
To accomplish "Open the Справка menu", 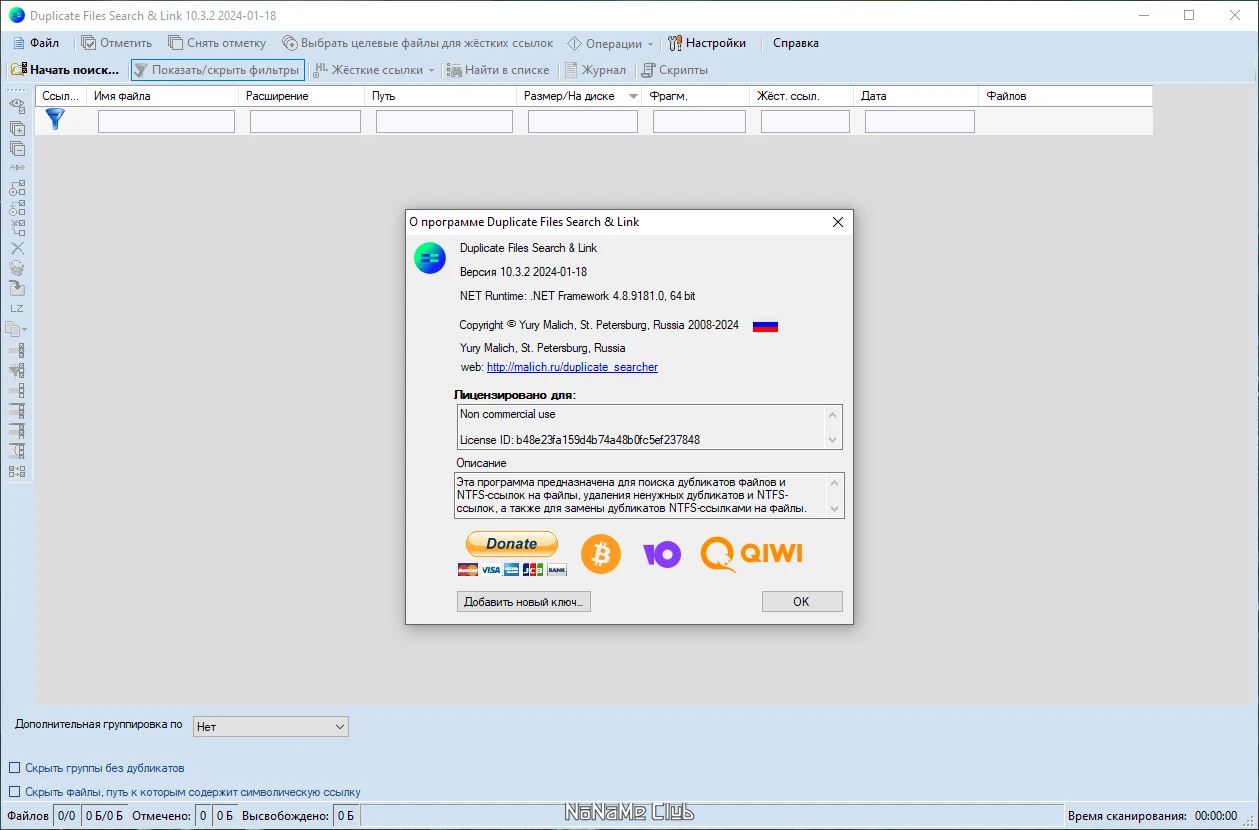I will pyautogui.click(x=796, y=43).
